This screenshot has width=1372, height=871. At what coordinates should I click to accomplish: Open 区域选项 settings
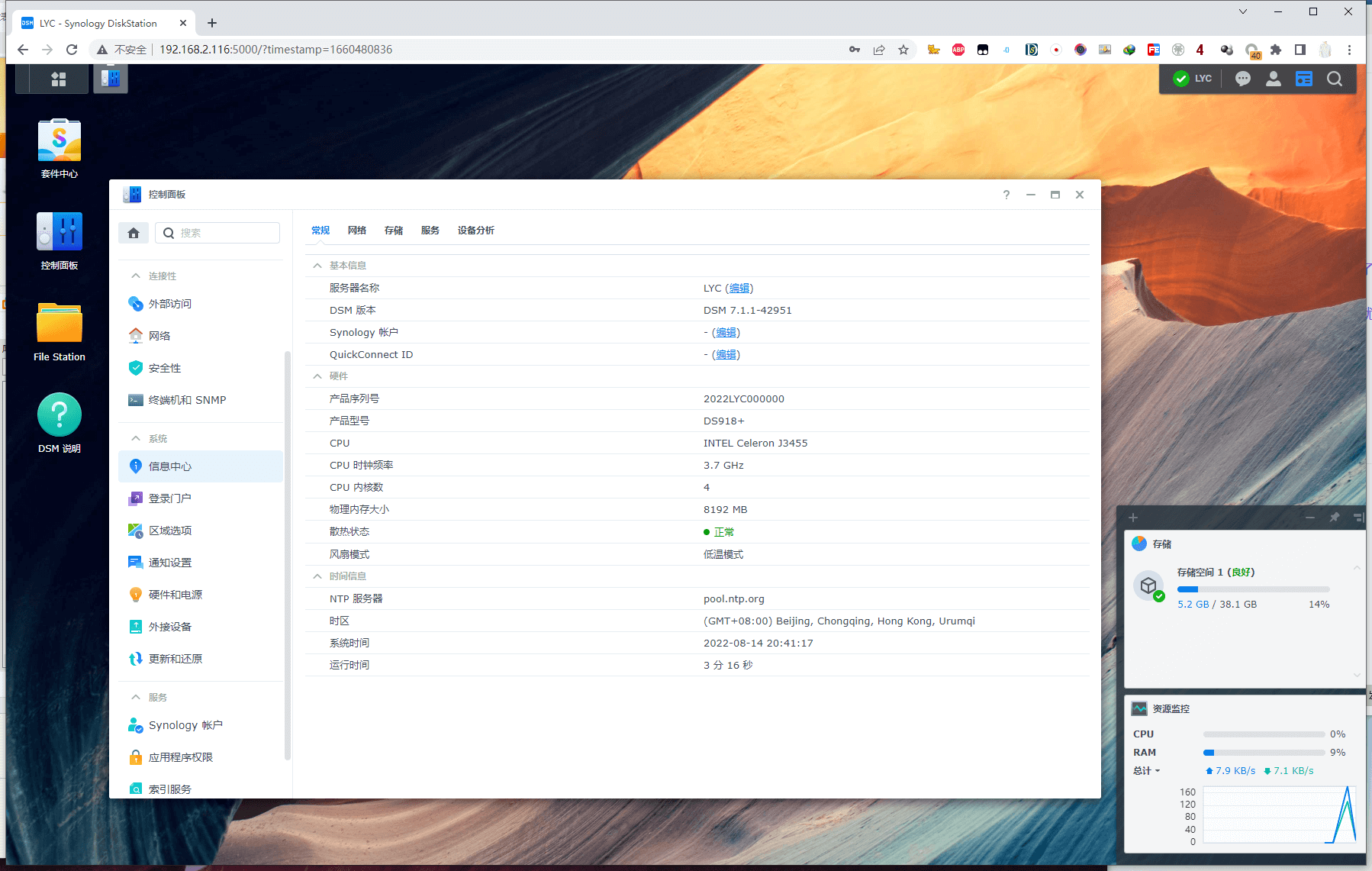point(201,531)
